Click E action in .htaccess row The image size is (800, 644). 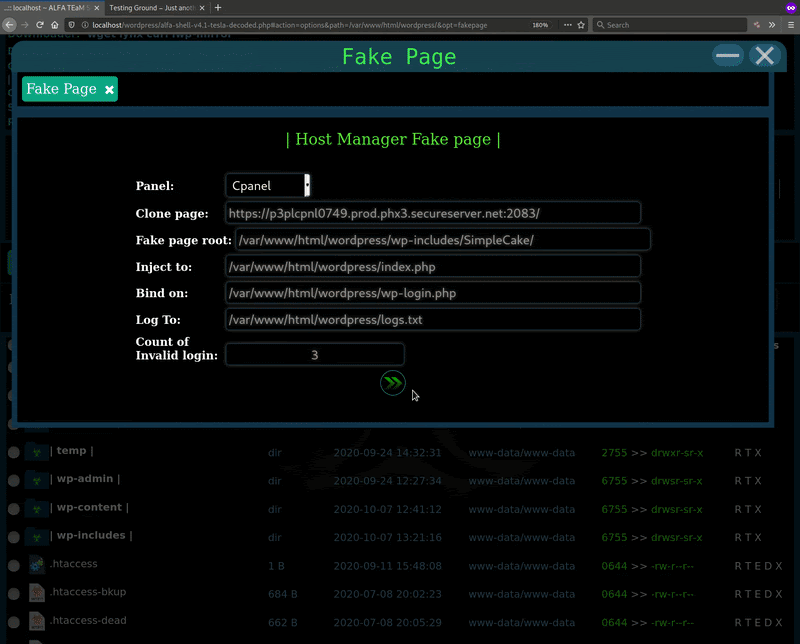tap(758, 566)
